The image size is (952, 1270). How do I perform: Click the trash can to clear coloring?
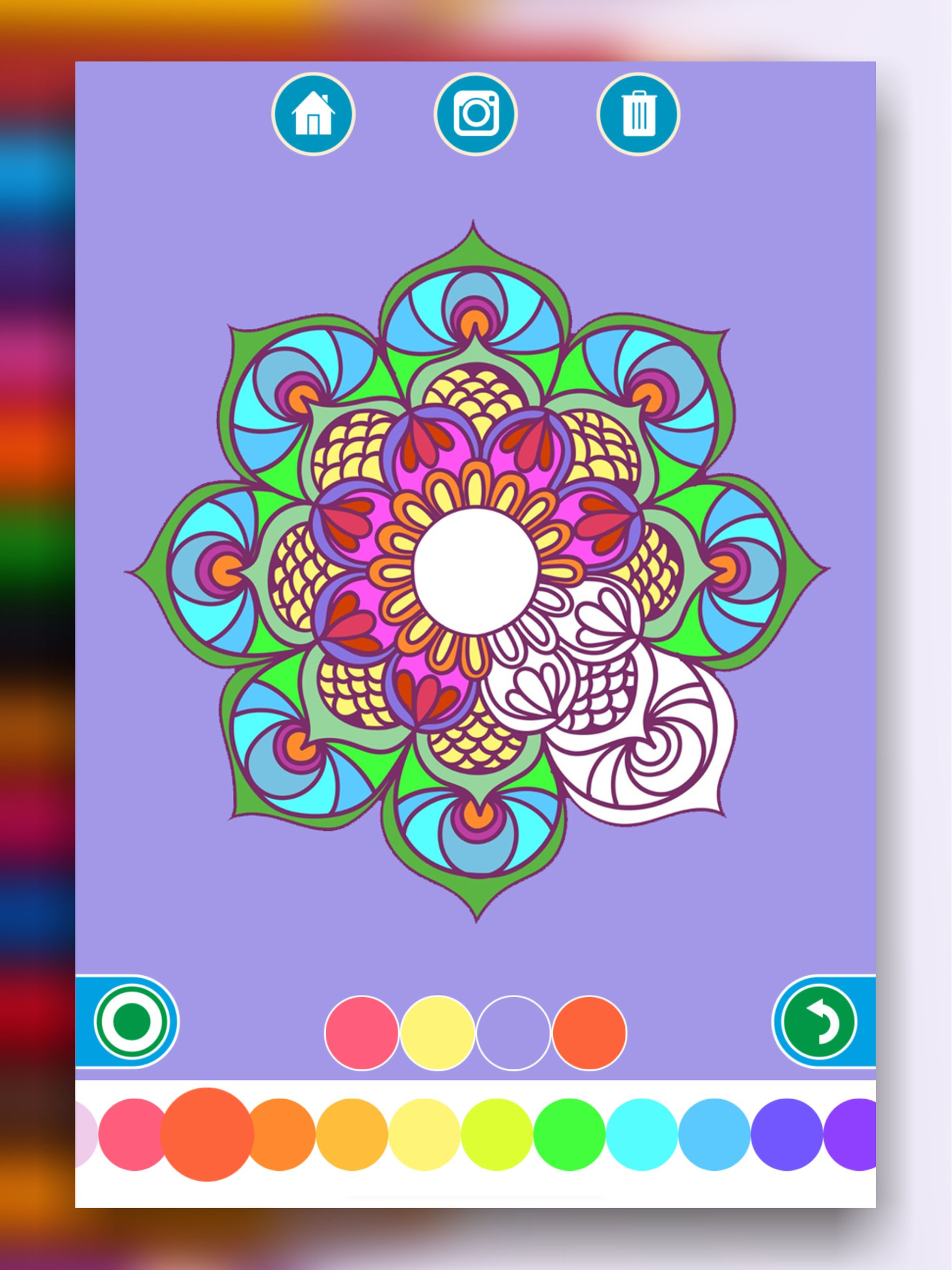tap(638, 114)
